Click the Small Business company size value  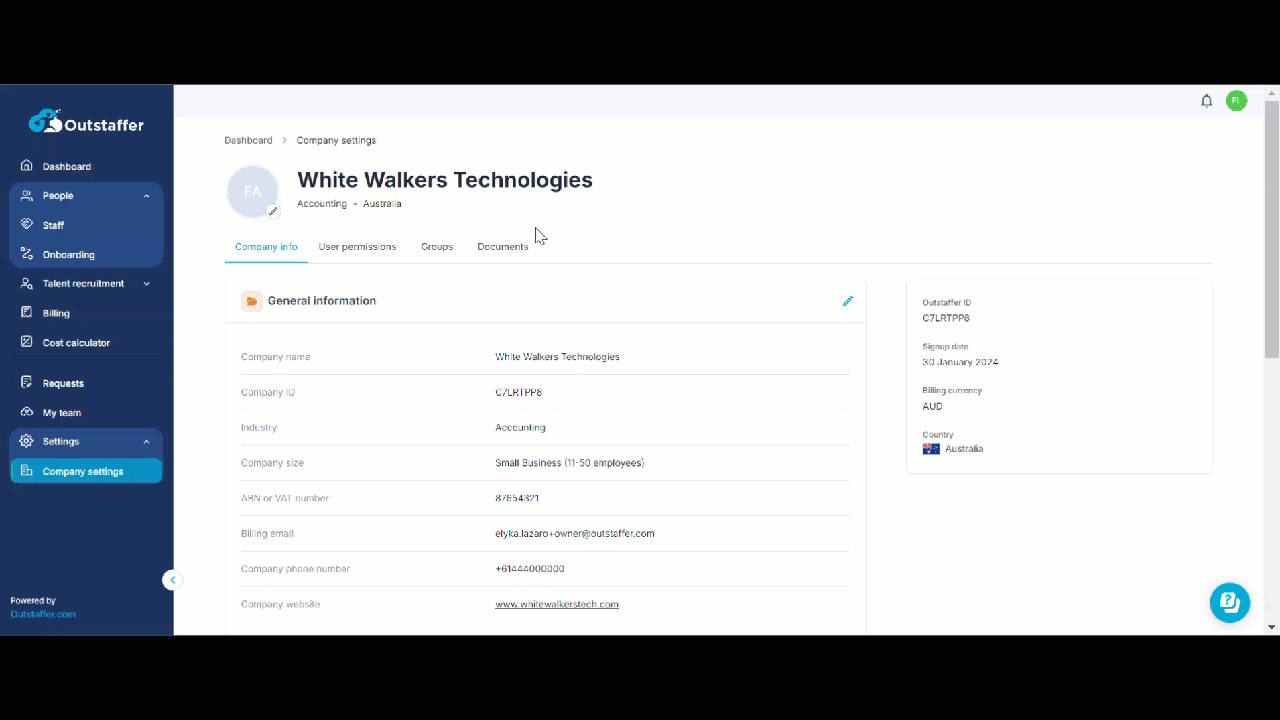point(570,463)
